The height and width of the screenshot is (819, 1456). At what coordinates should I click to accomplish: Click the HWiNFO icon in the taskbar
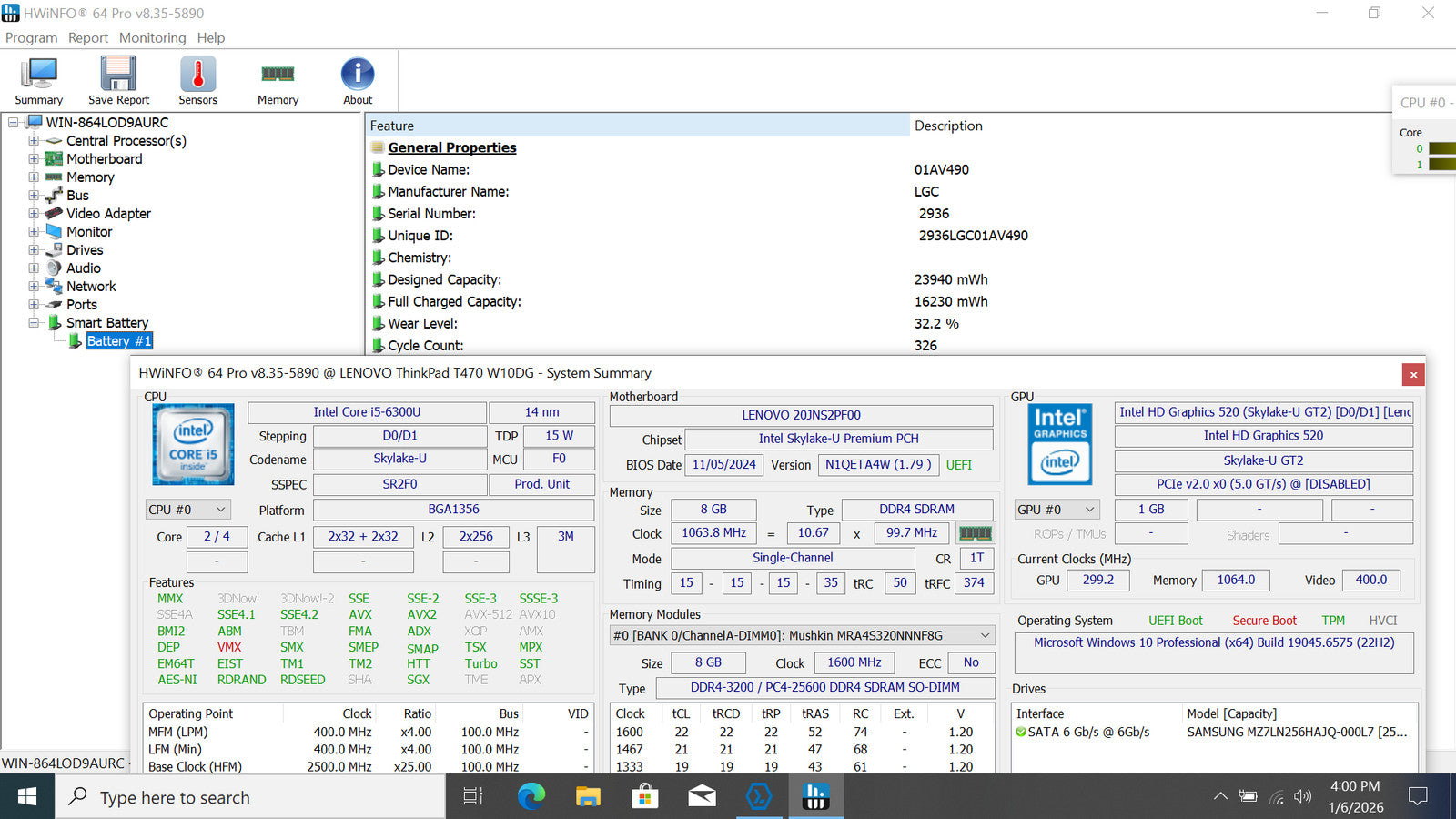(815, 797)
